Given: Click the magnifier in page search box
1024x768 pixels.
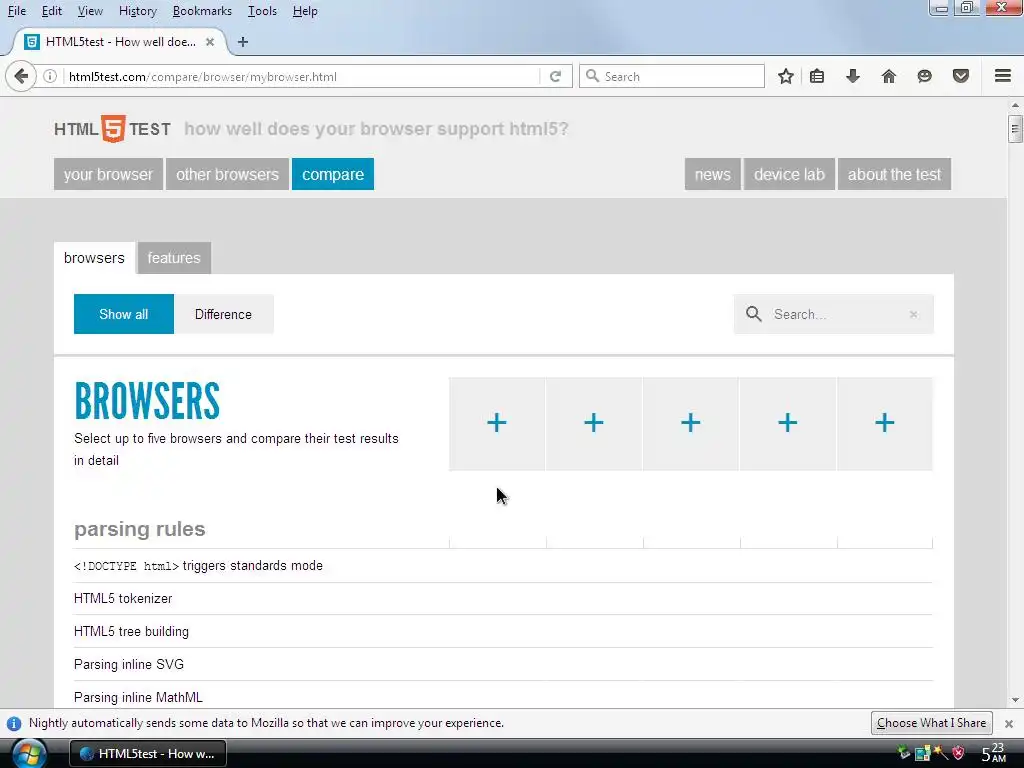Looking at the screenshot, I should coord(754,314).
